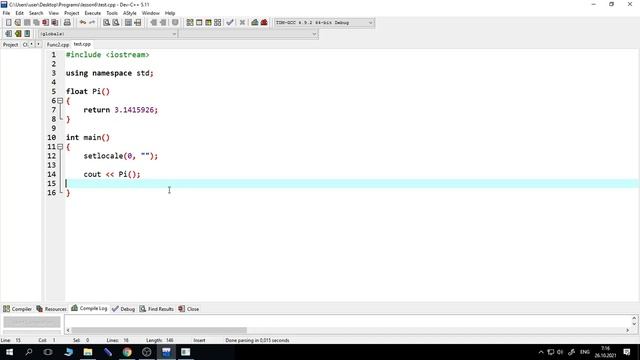Click the Windows Start button
The image size is (640, 360).
pos(9,352)
